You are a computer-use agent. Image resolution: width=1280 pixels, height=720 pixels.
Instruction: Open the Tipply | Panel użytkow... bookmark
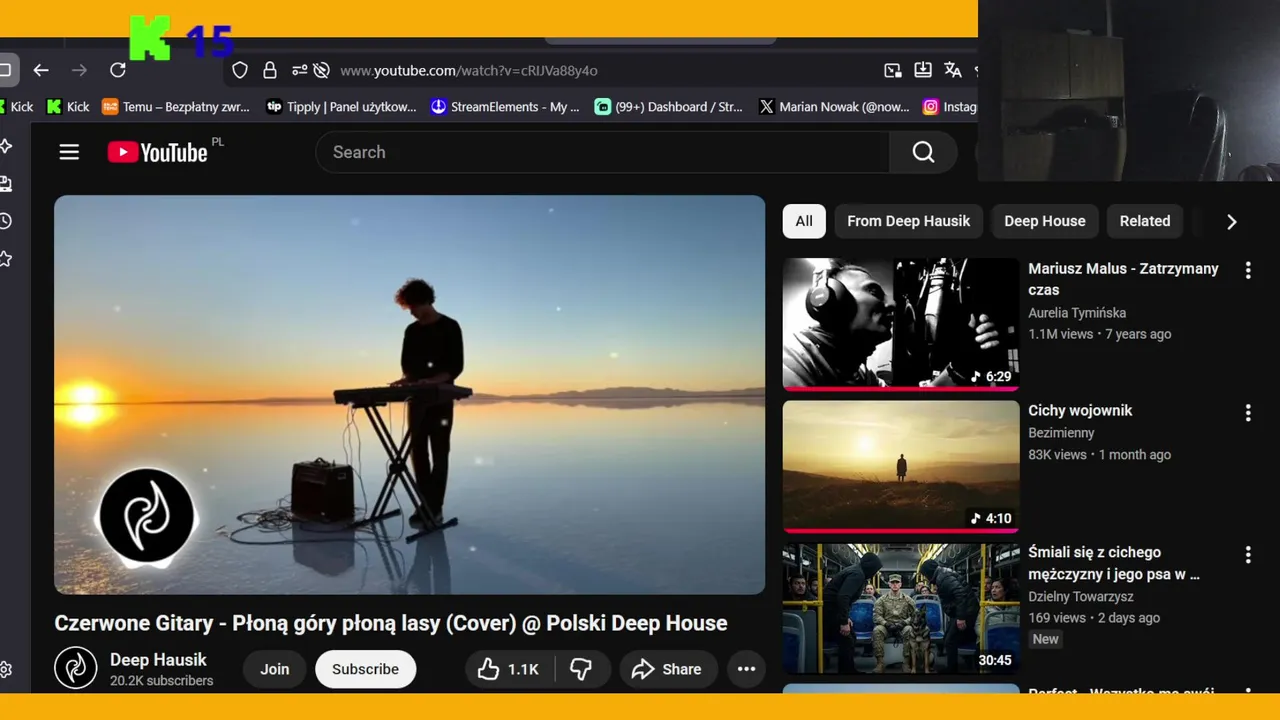click(341, 107)
